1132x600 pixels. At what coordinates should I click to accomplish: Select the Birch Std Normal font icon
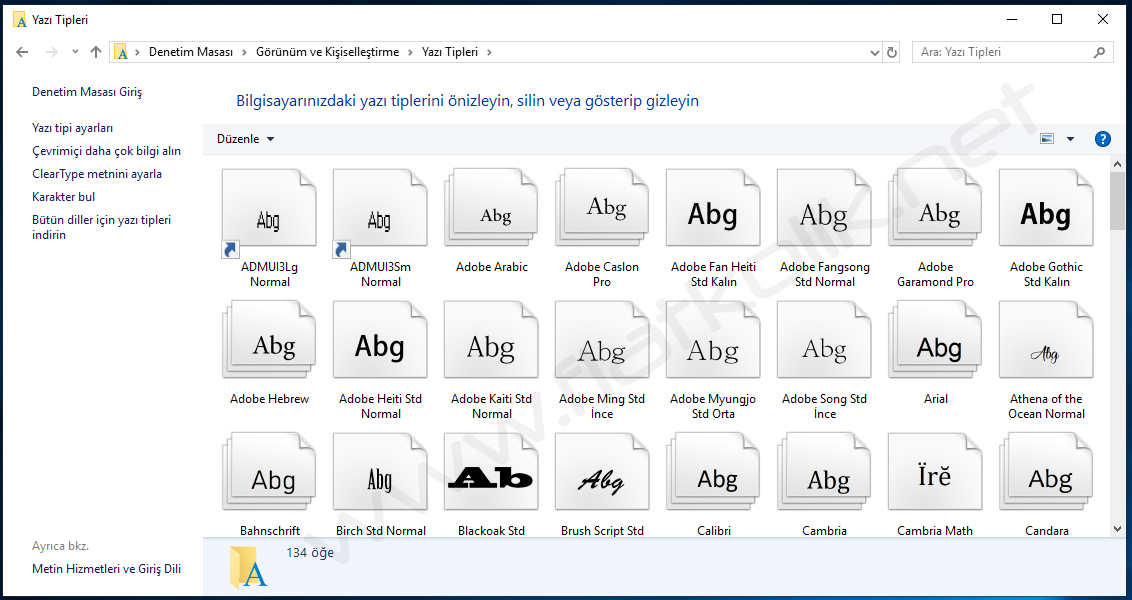pyautogui.click(x=380, y=472)
